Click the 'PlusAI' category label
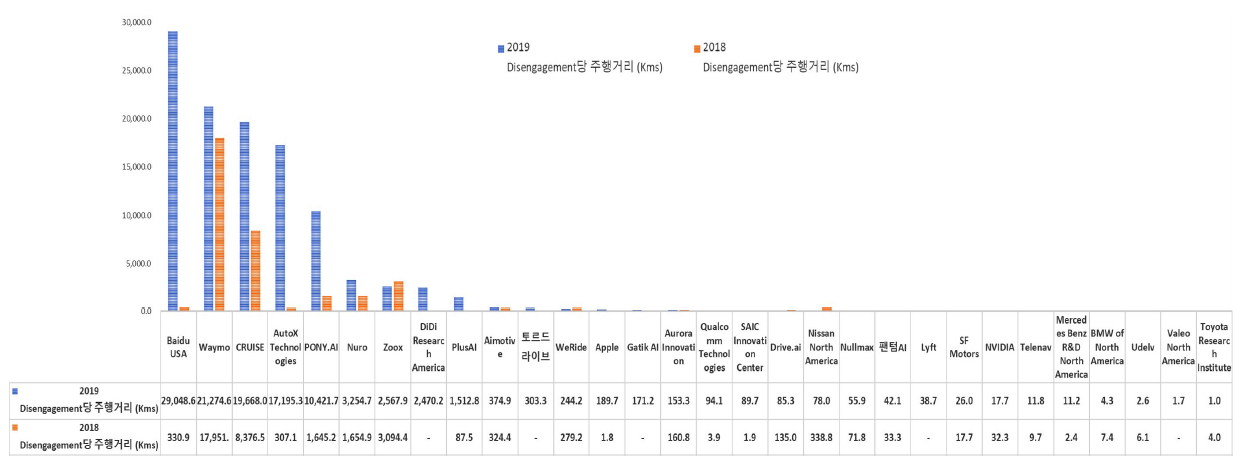The image size is (1245, 469). (x=464, y=347)
